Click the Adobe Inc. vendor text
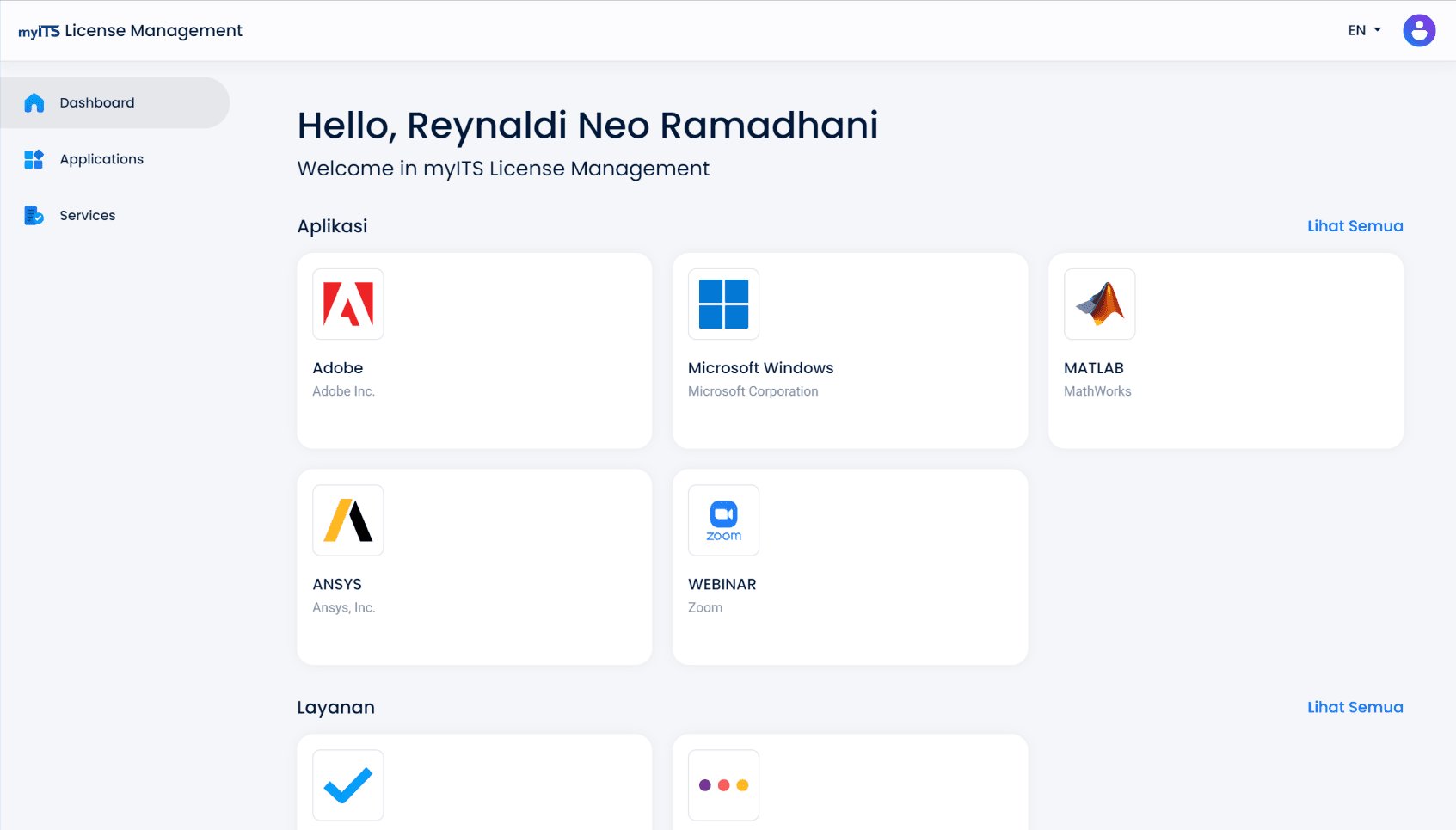Image resolution: width=1456 pixels, height=830 pixels. tap(344, 391)
